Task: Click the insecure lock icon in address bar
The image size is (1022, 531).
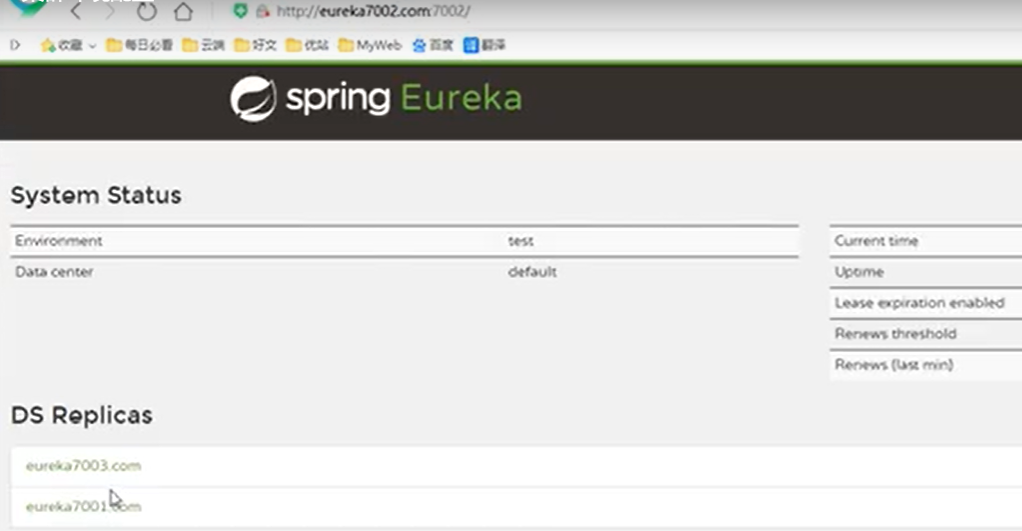Action: 263,11
